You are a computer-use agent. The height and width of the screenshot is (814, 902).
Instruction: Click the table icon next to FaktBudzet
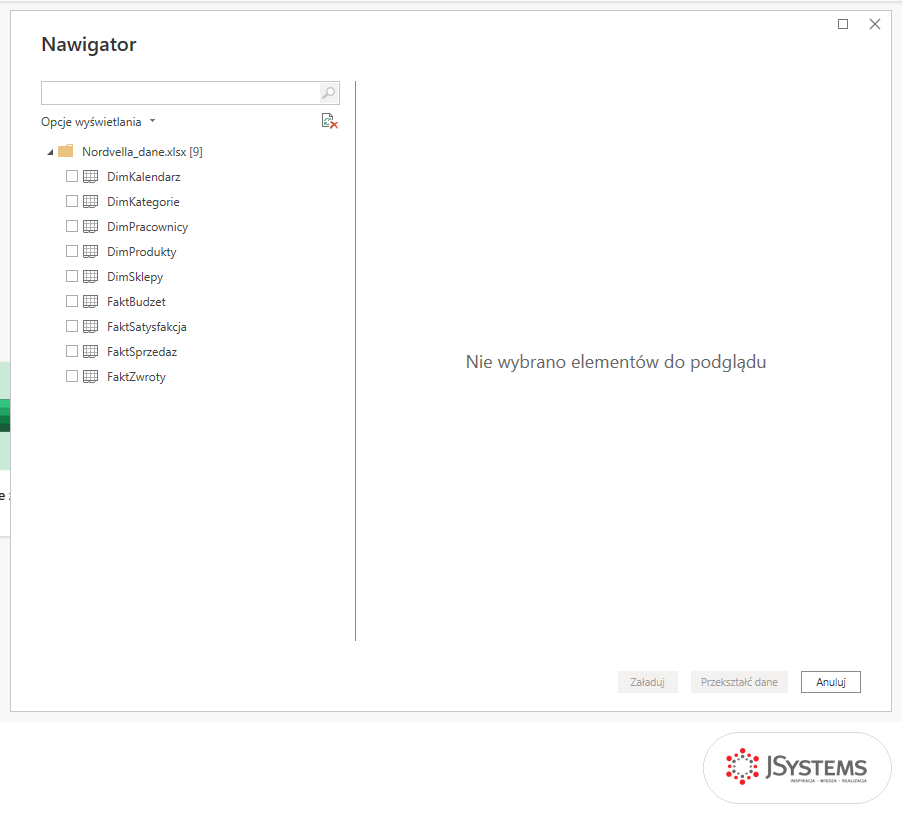coord(90,301)
